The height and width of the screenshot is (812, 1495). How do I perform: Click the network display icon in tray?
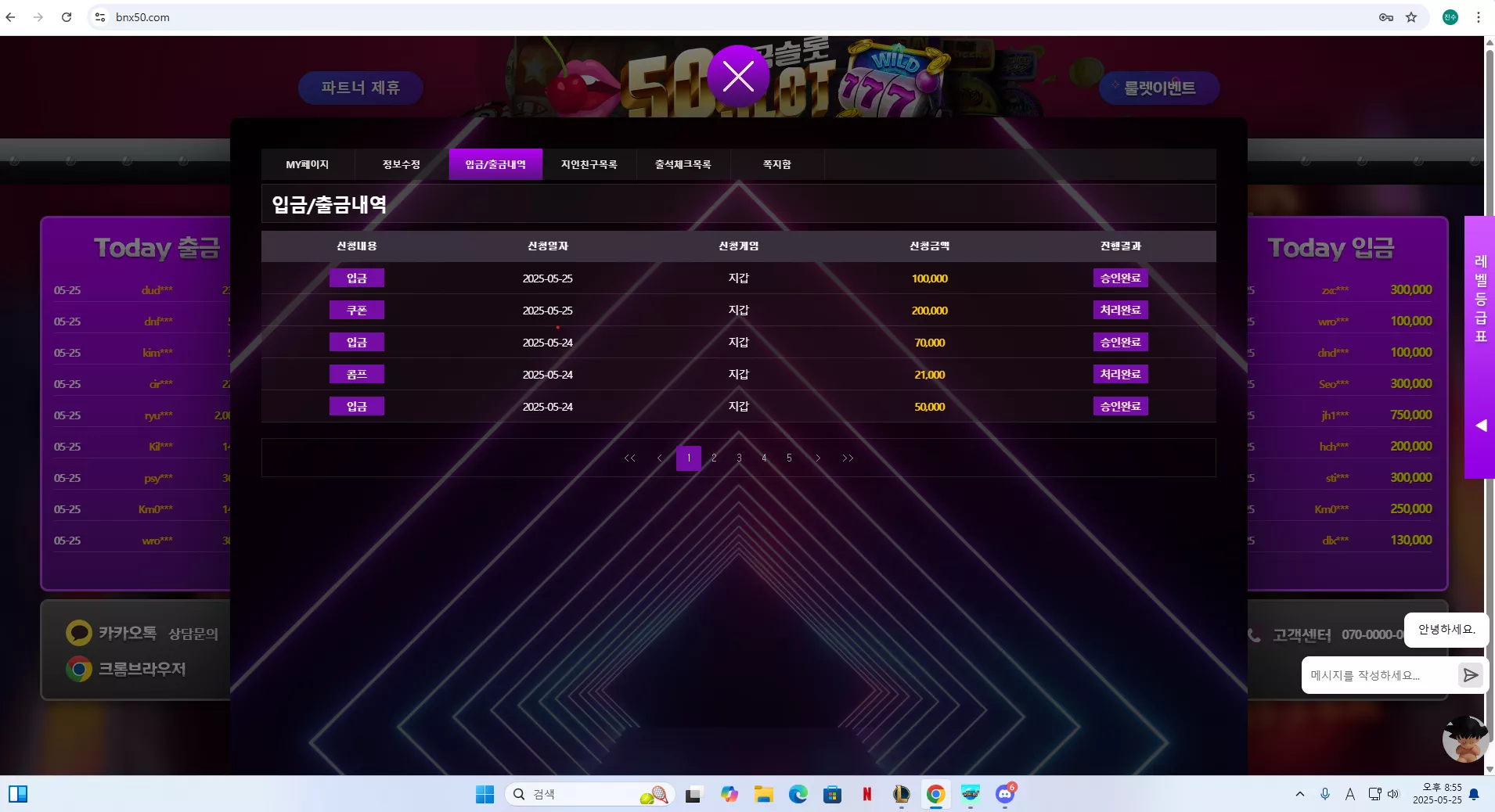click(1374, 795)
